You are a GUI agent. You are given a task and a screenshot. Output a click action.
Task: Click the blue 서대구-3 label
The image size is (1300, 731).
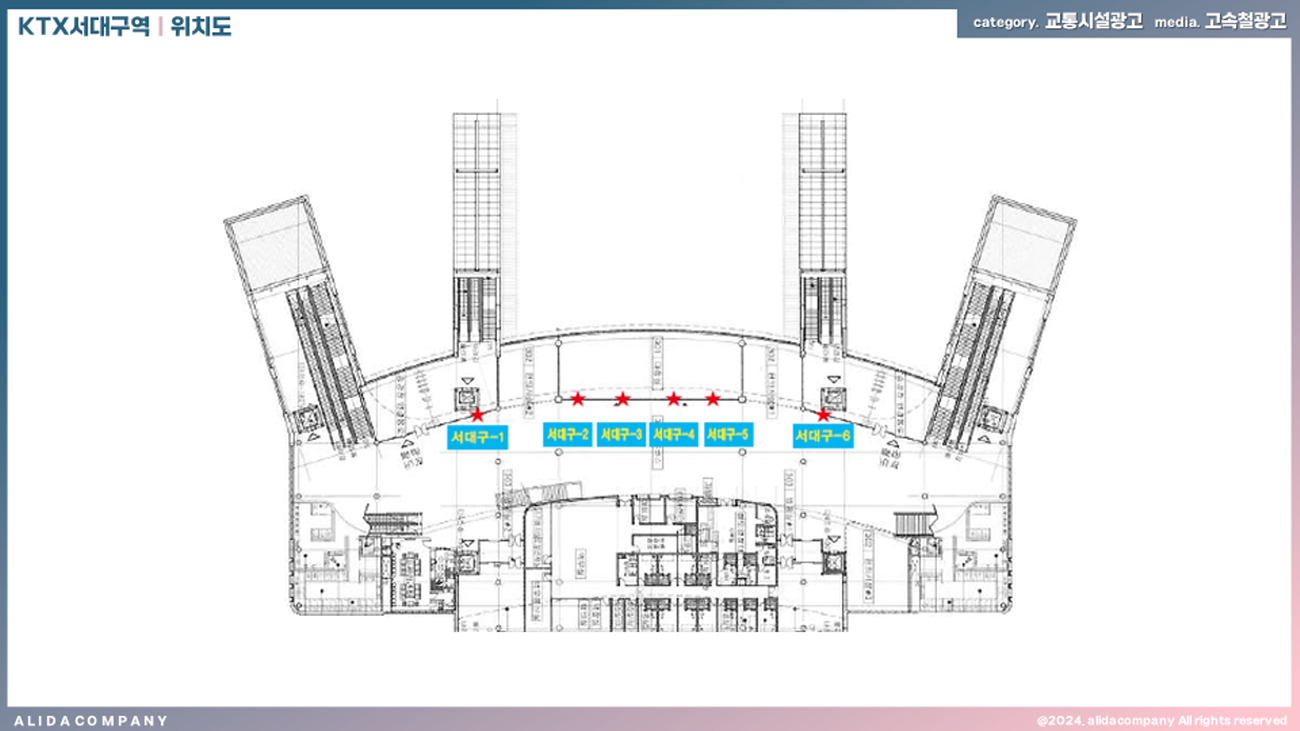click(621, 435)
